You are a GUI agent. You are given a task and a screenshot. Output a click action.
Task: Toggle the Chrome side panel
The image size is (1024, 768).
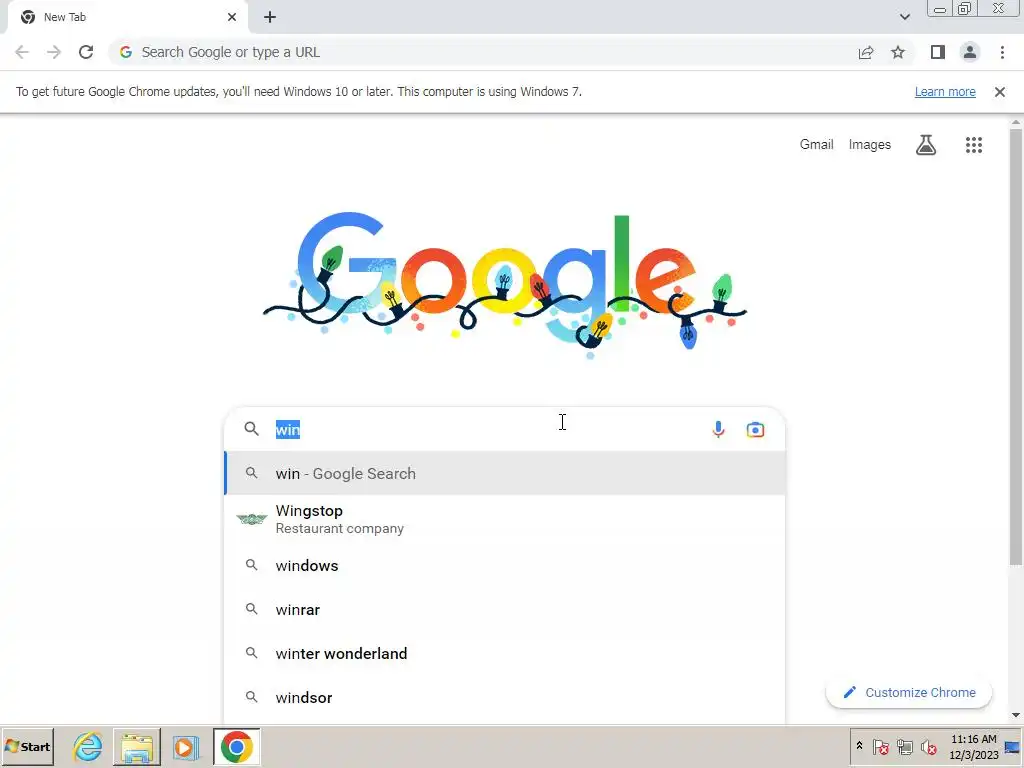938,52
